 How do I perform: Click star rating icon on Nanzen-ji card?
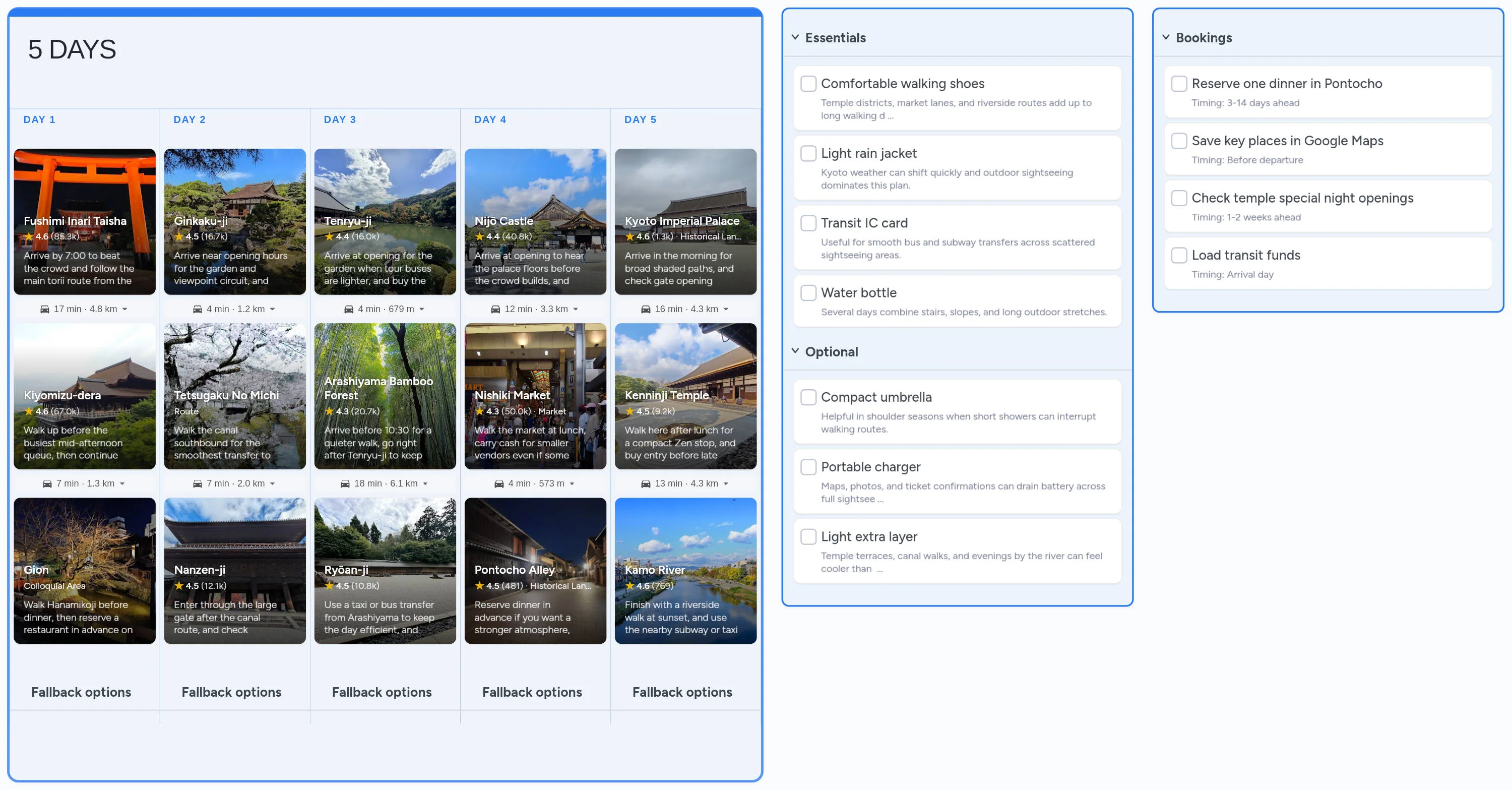click(179, 586)
